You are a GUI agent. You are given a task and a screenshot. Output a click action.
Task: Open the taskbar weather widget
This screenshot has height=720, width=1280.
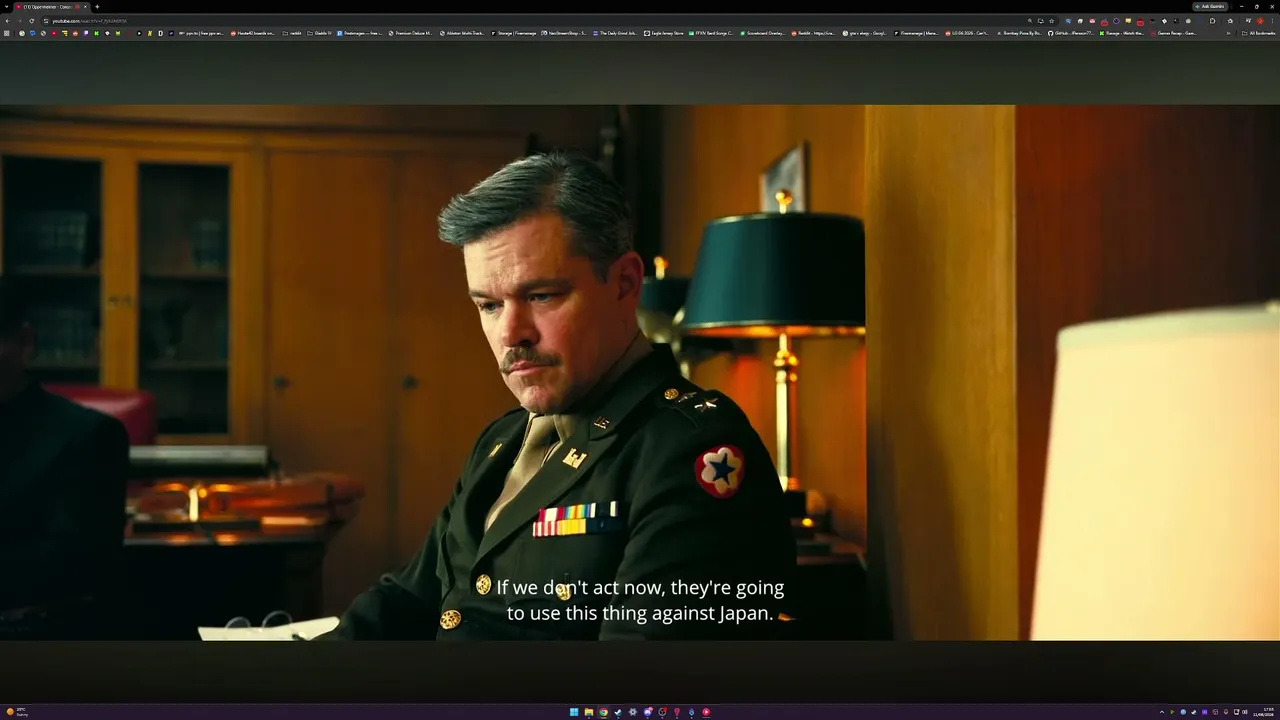(x=17, y=712)
